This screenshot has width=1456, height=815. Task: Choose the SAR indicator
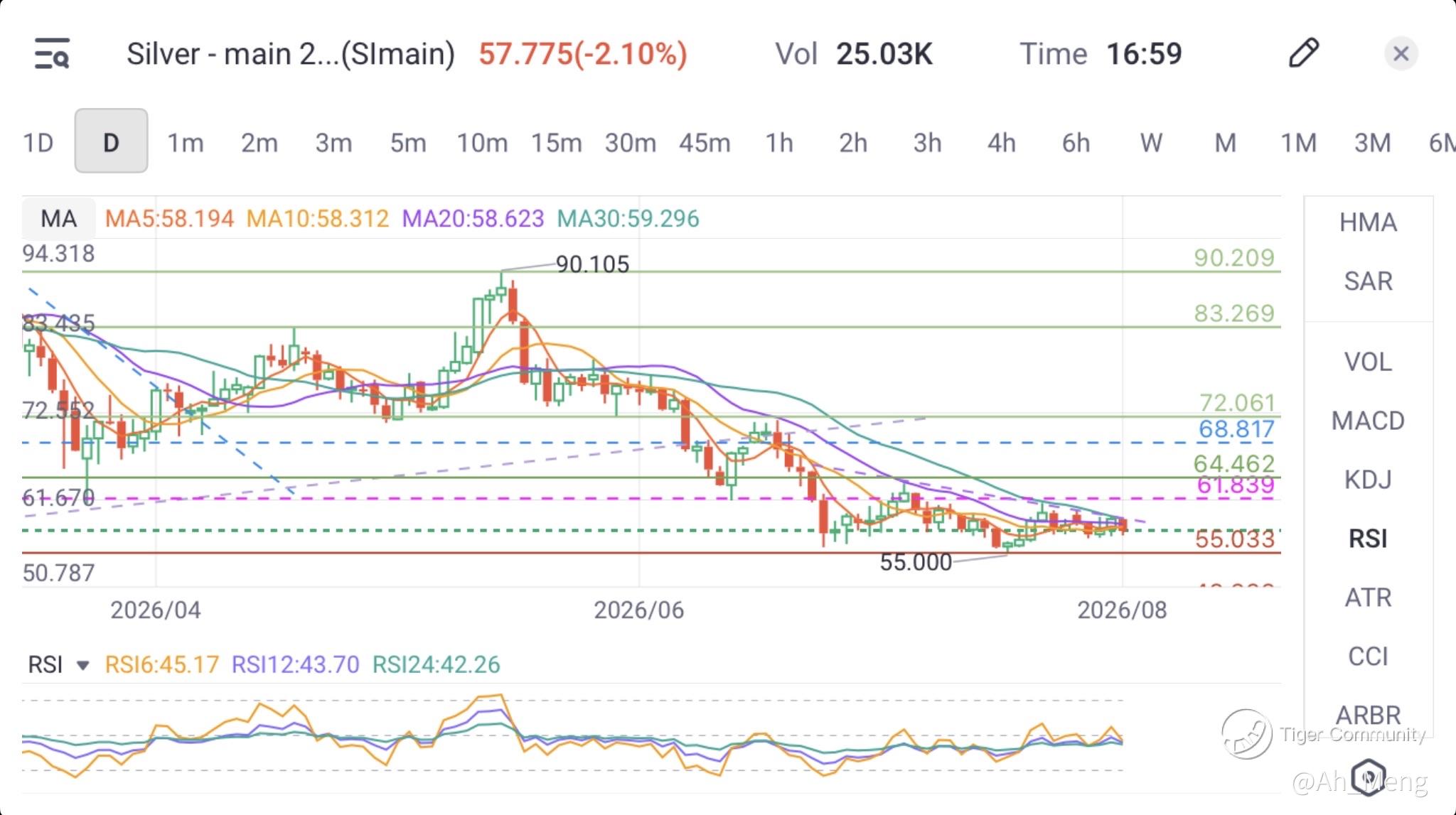[1368, 281]
